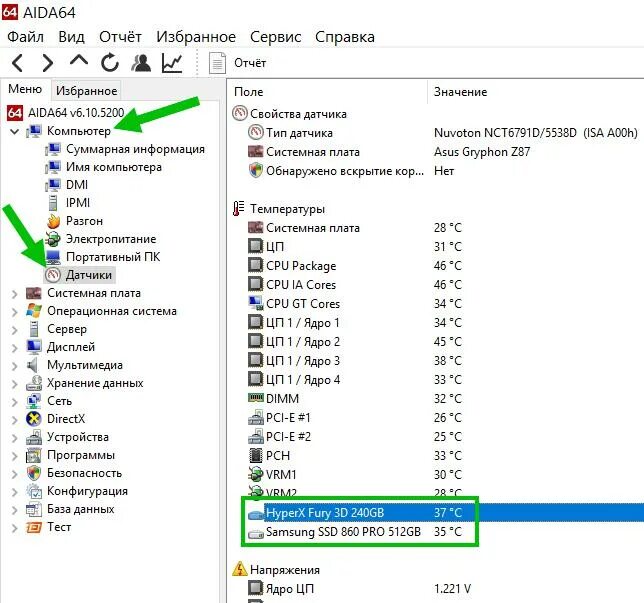Viewport: 644px width, 603px height.
Task: Click the Forward navigation arrow
Action: coord(48,63)
